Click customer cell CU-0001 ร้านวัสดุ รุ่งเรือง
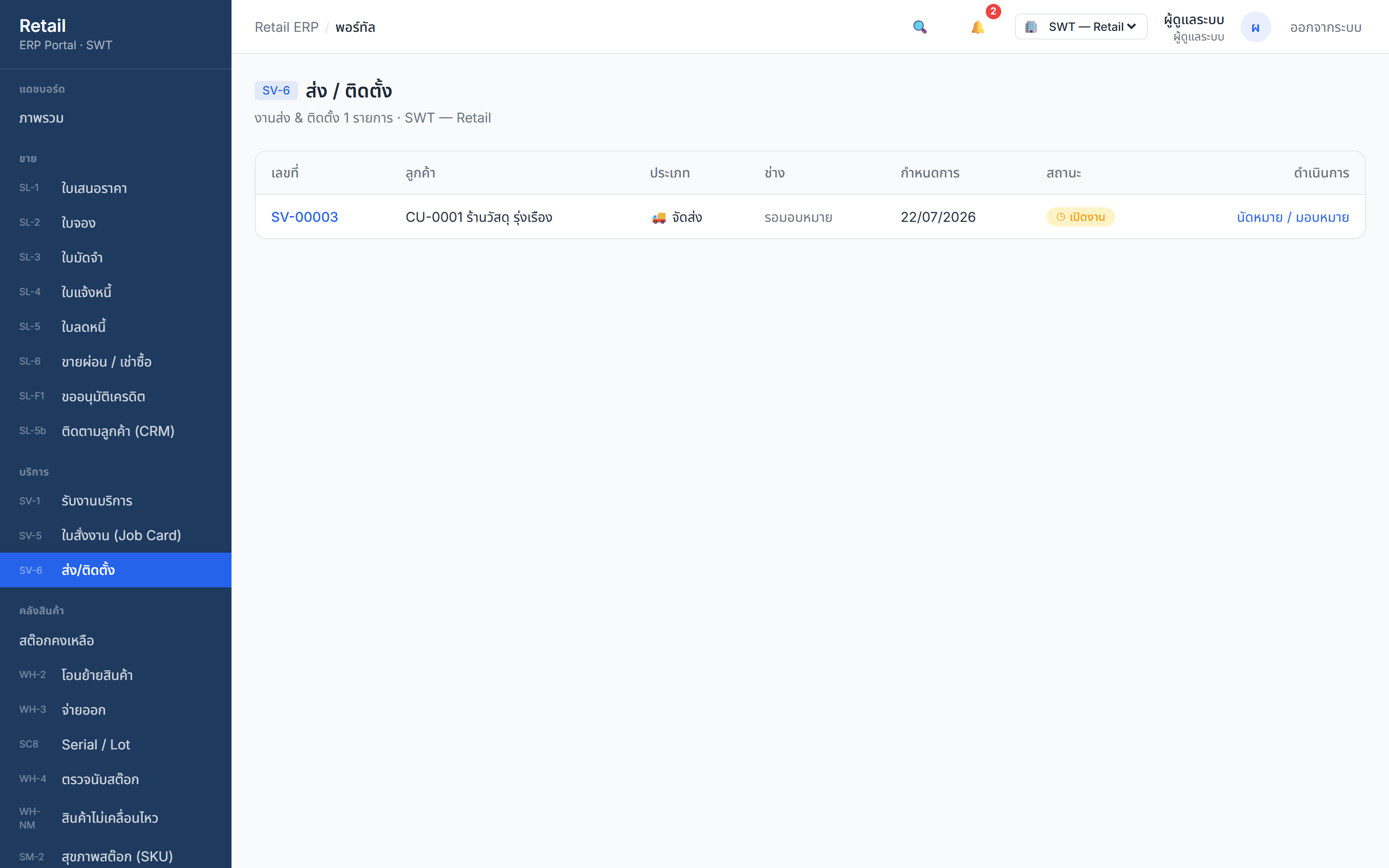The image size is (1389, 868). (479, 217)
